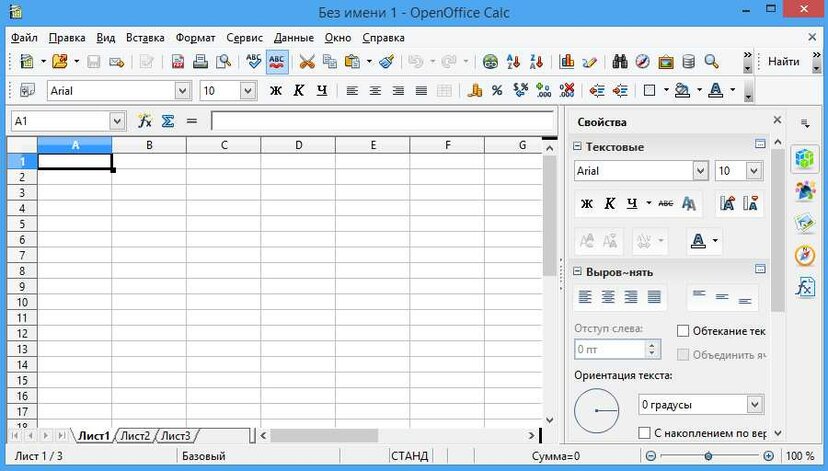The height and width of the screenshot is (471, 828).
Task: Switch to the Лист2 sheet tab
Action: coord(135,436)
